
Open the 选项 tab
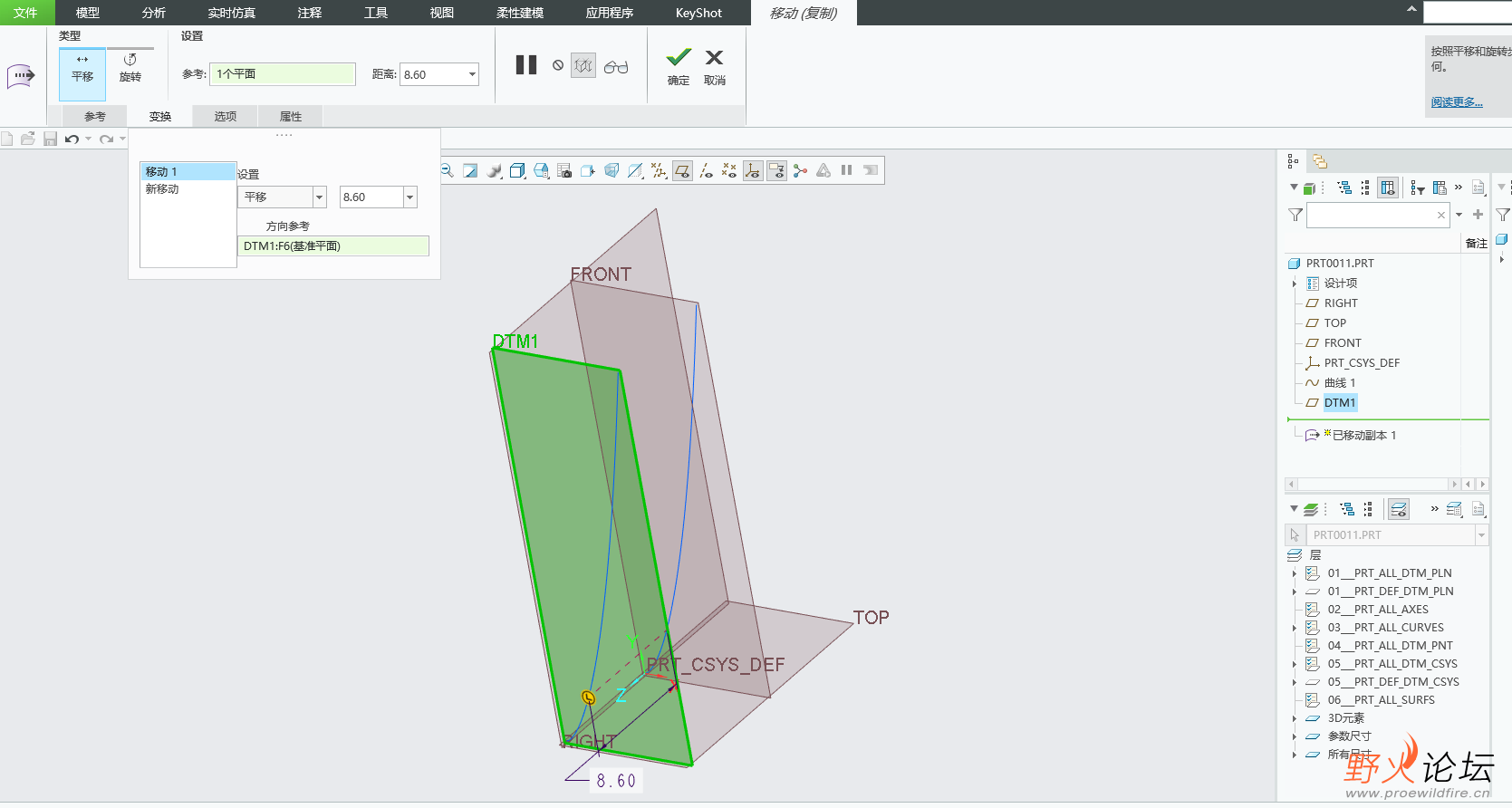(226, 116)
